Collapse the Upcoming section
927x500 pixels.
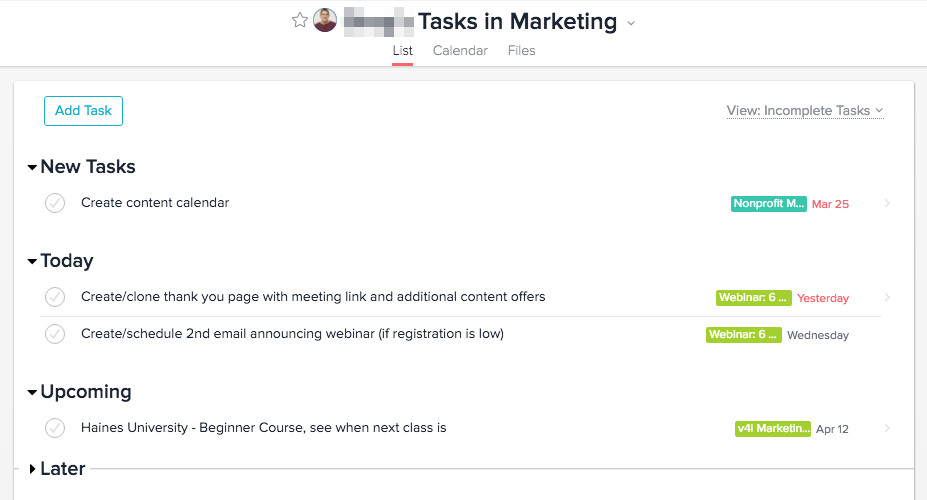(x=33, y=393)
